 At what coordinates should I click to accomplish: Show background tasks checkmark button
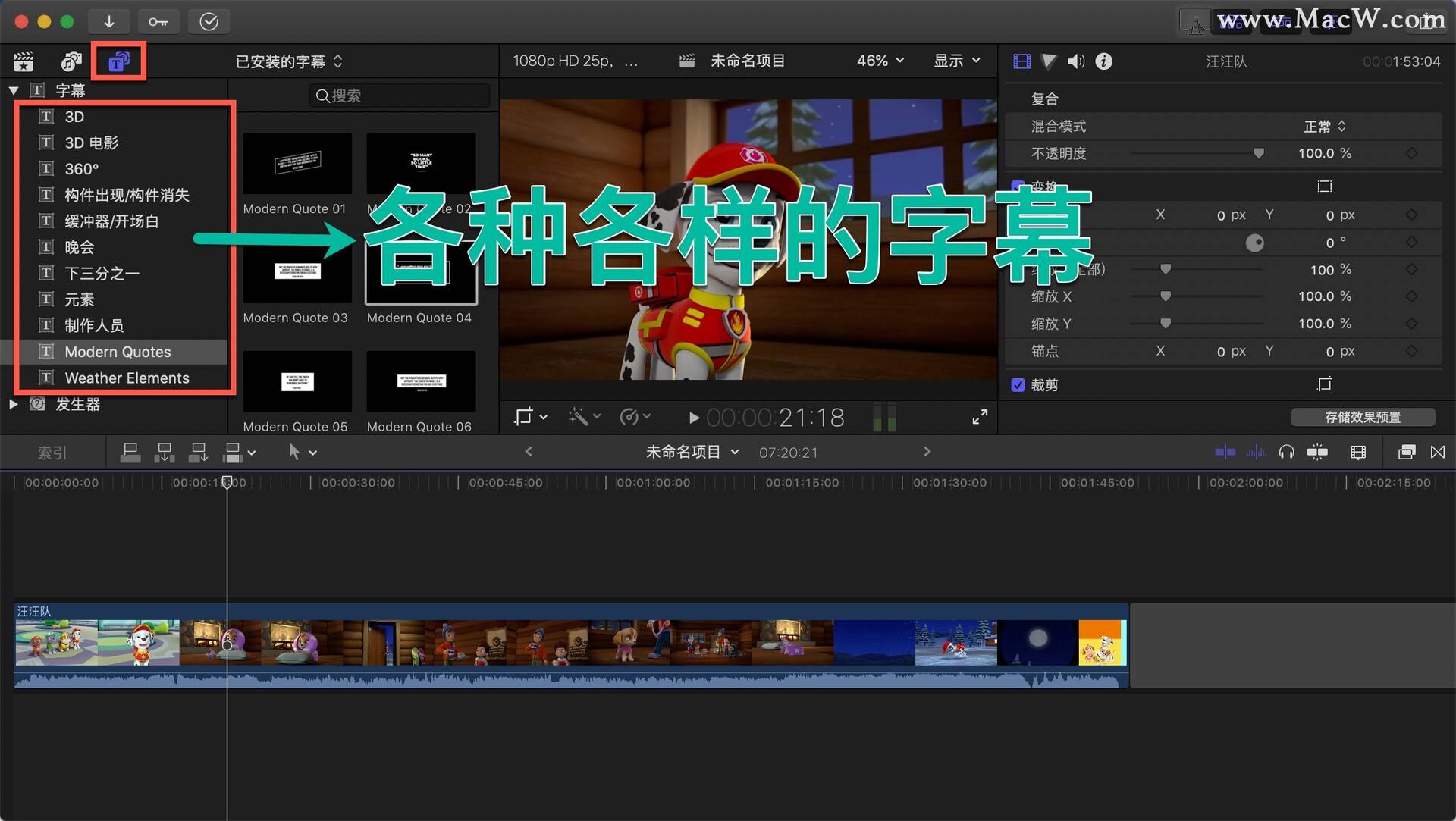pos(209,21)
